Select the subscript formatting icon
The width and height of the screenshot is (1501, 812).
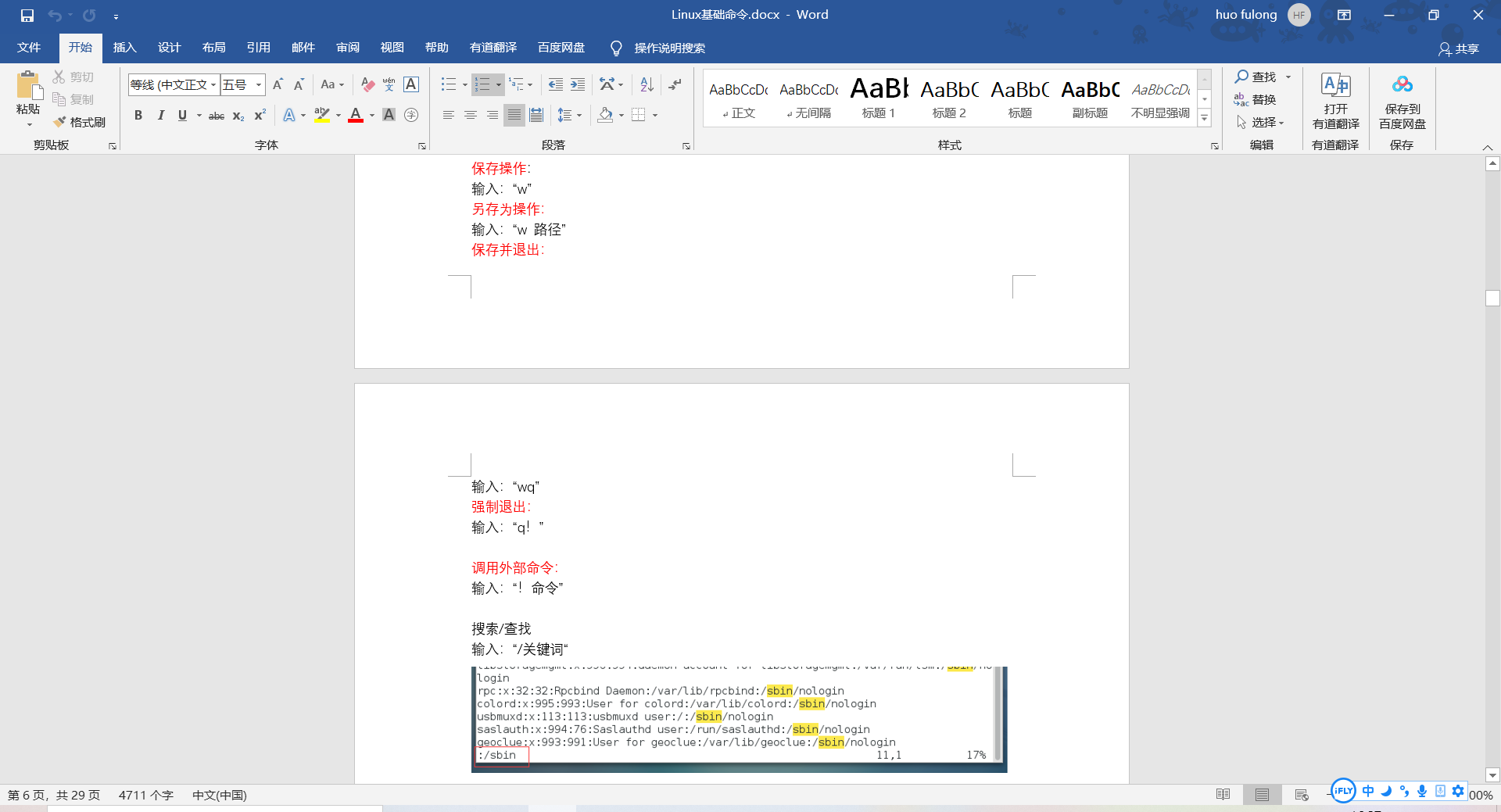pyautogui.click(x=237, y=115)
